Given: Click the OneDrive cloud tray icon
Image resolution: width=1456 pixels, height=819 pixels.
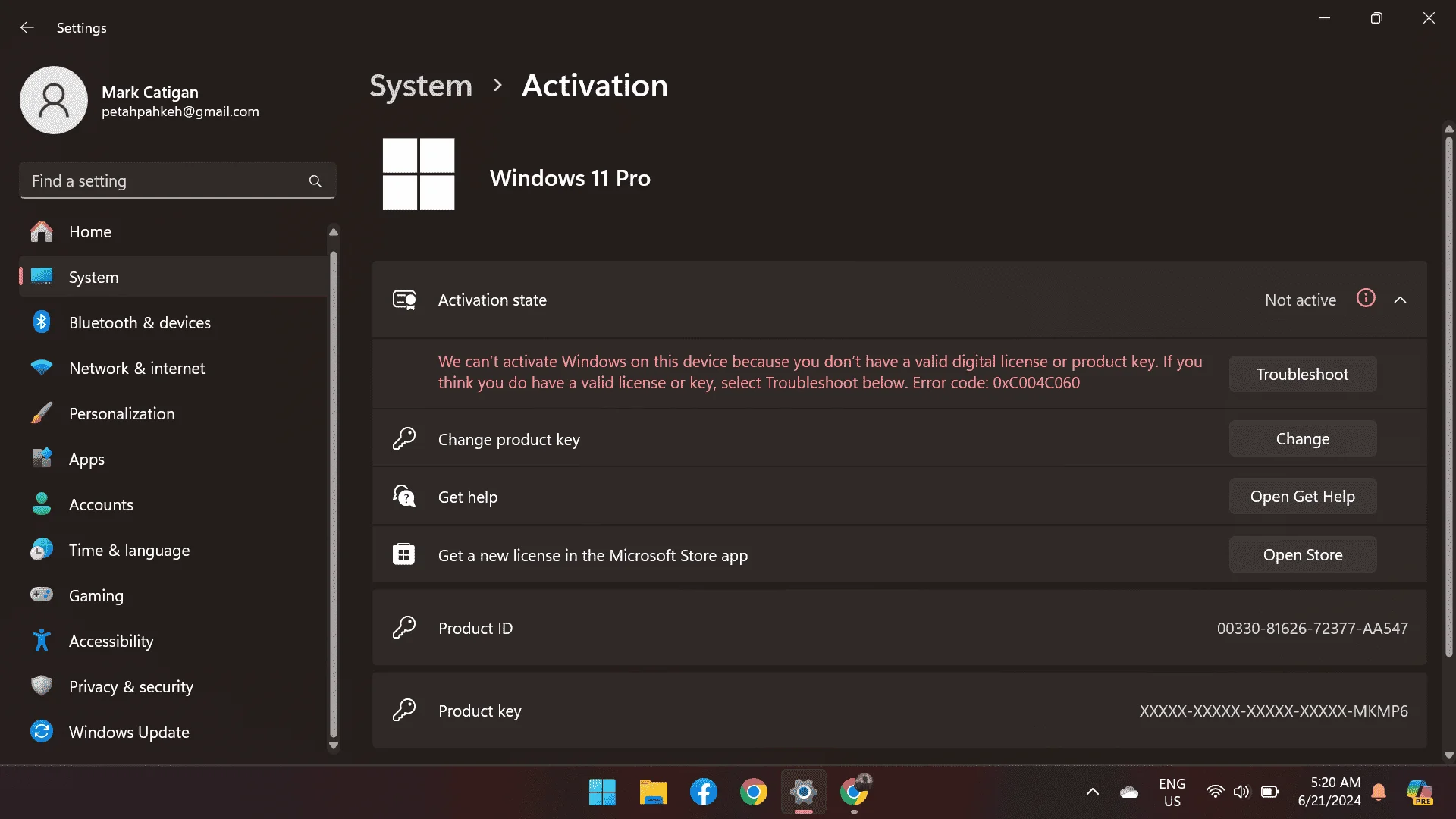Looking at the screenshot, I should 1128,792.
